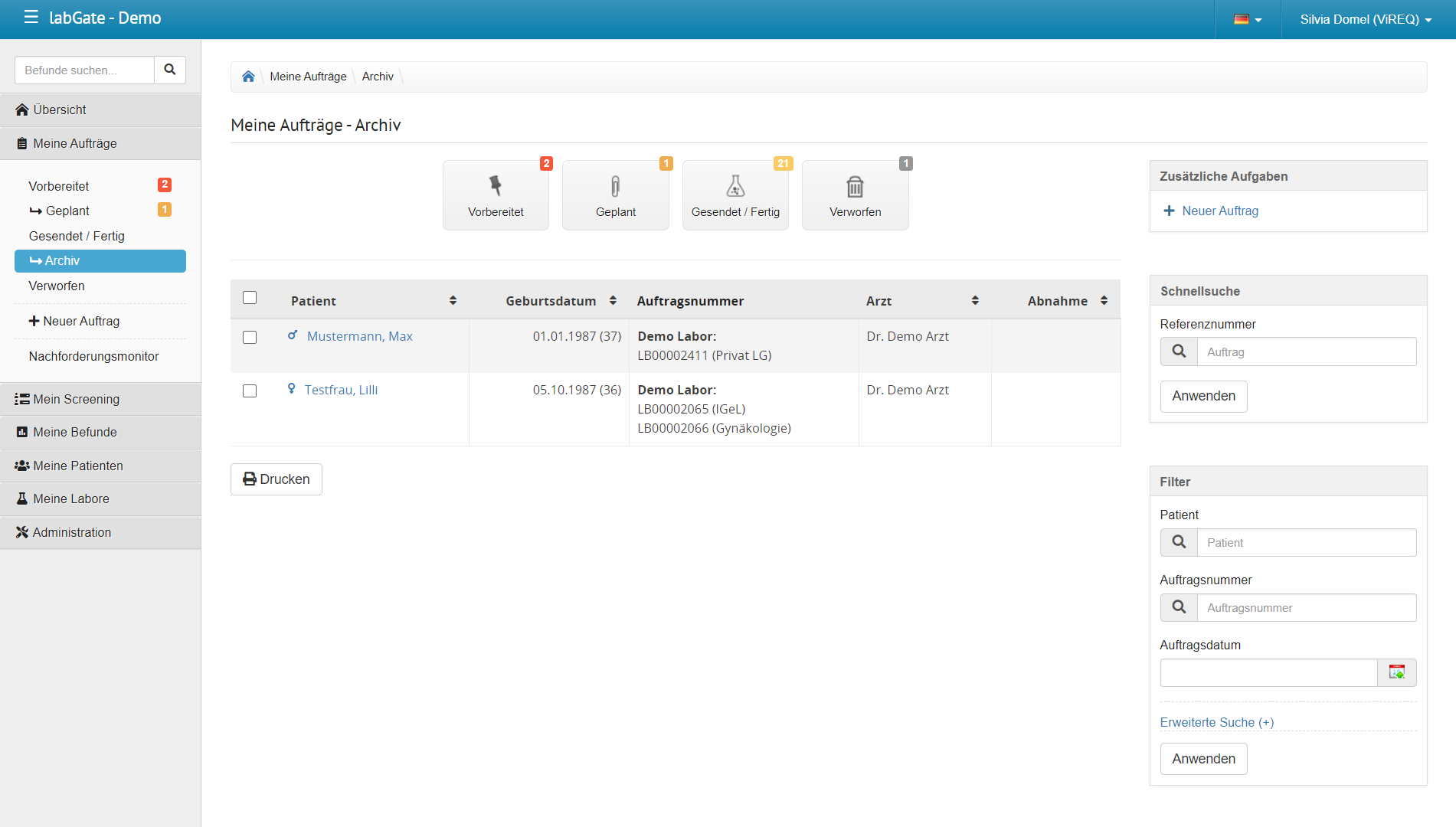Image resolution: width=1456 pixels, height=827 pixels.
Task: Open the Vorbereitet pin tile
Action: coord(496,195)
